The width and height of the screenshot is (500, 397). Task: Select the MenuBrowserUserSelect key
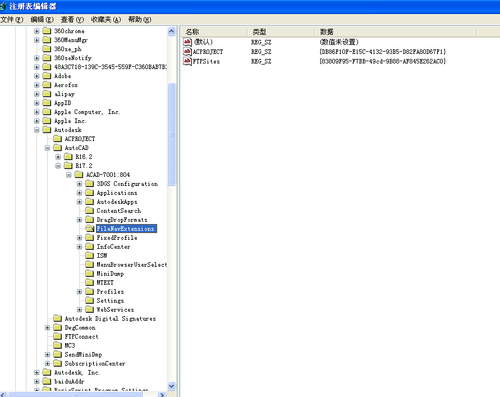click(x=132, y=265)
